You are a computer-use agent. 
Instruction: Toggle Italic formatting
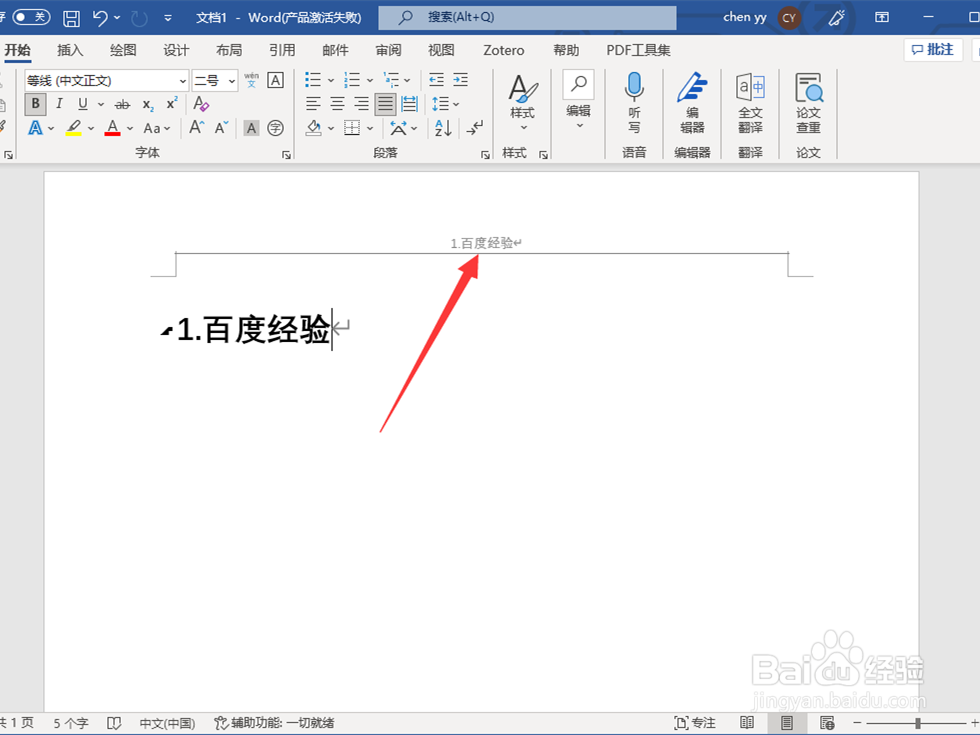pyautogui.click(x=59, y=104)
